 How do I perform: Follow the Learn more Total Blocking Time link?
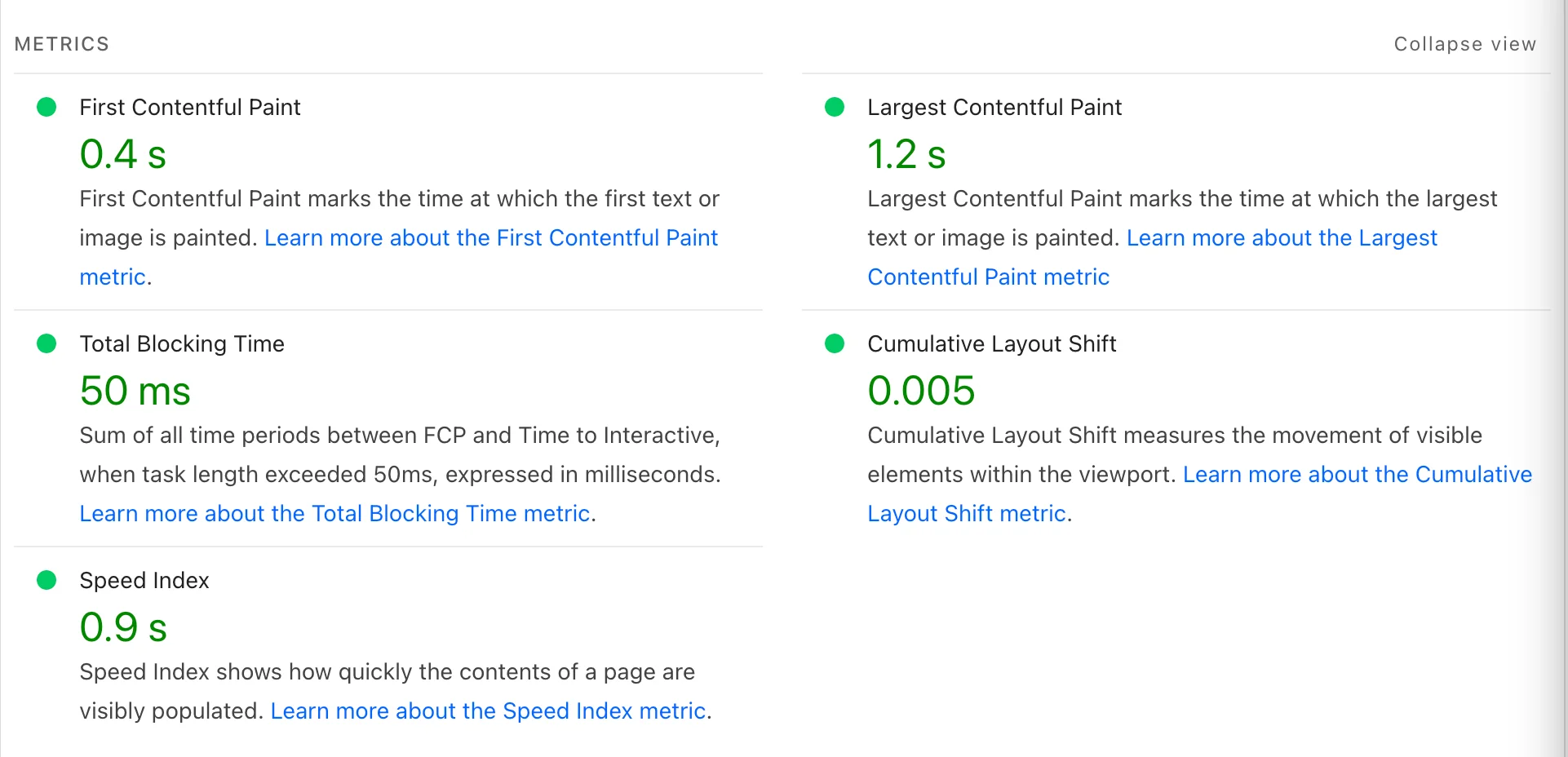334,513
